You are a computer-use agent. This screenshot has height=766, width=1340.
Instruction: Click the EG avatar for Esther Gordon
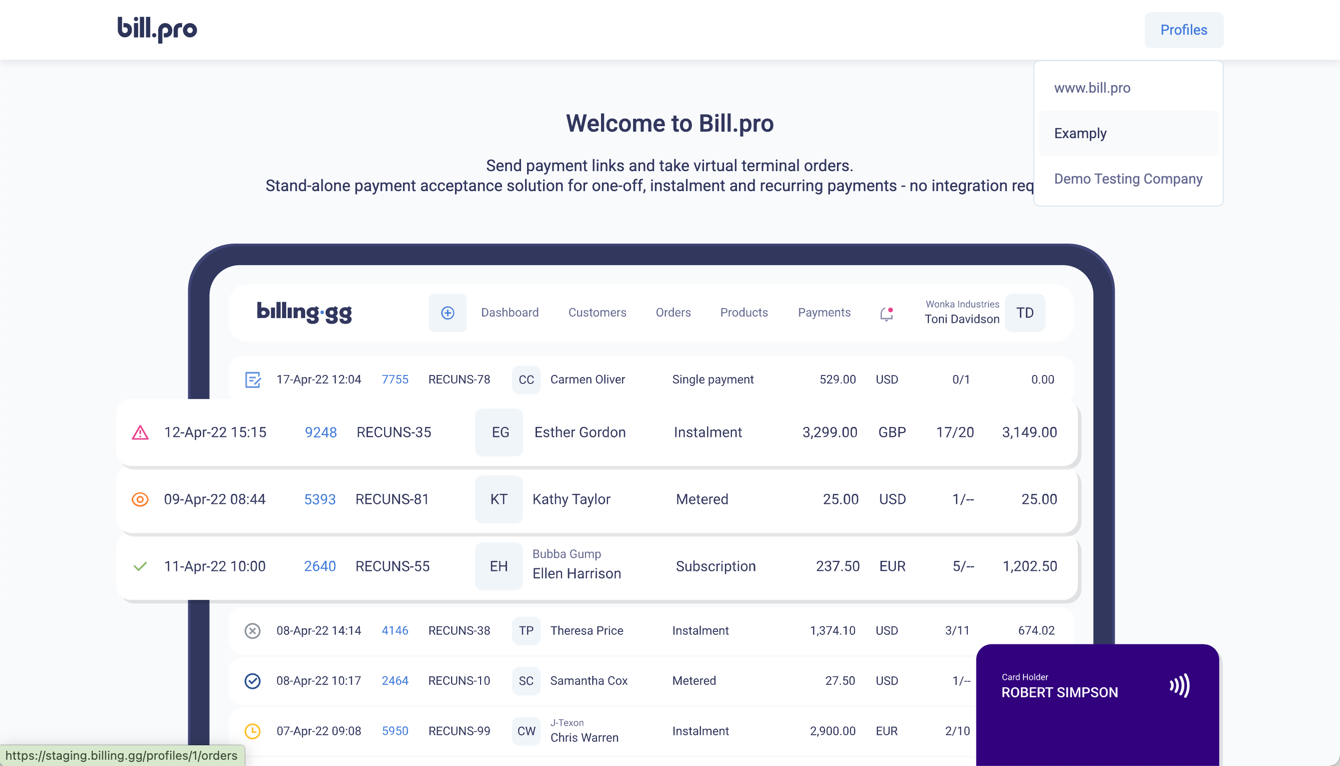pyautogui.click(x=500, y=433)
